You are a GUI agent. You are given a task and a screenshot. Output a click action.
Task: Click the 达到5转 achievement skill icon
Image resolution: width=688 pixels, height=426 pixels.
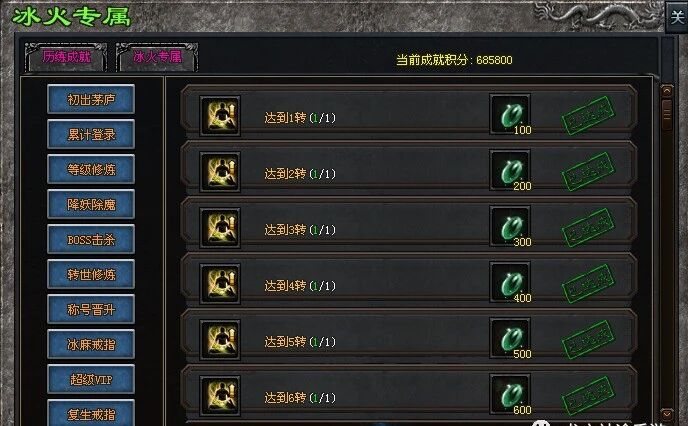pos(220,340)
